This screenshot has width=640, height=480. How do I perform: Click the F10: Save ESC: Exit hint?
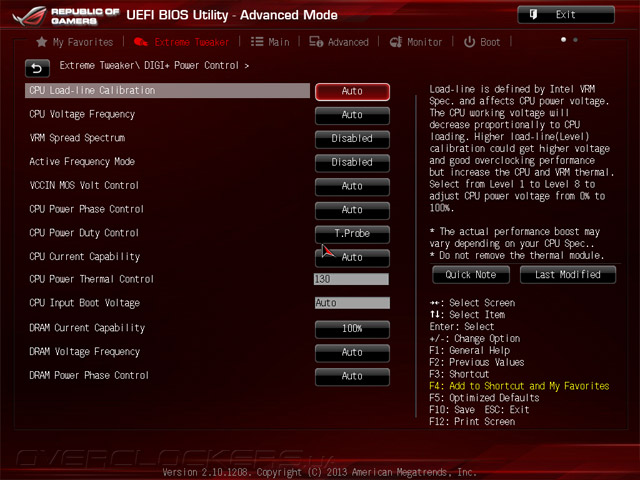[479, 409]
